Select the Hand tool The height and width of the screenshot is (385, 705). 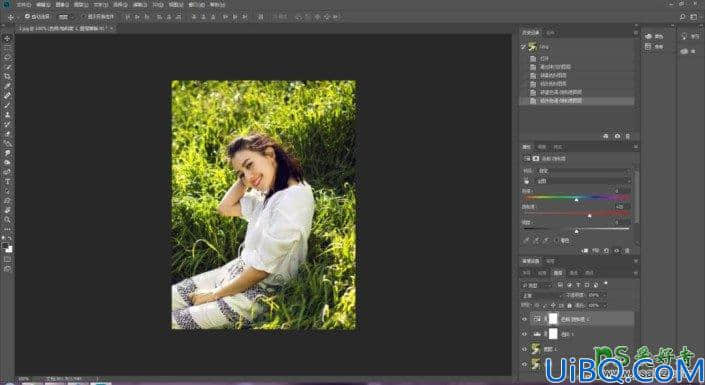pos(7,210)
